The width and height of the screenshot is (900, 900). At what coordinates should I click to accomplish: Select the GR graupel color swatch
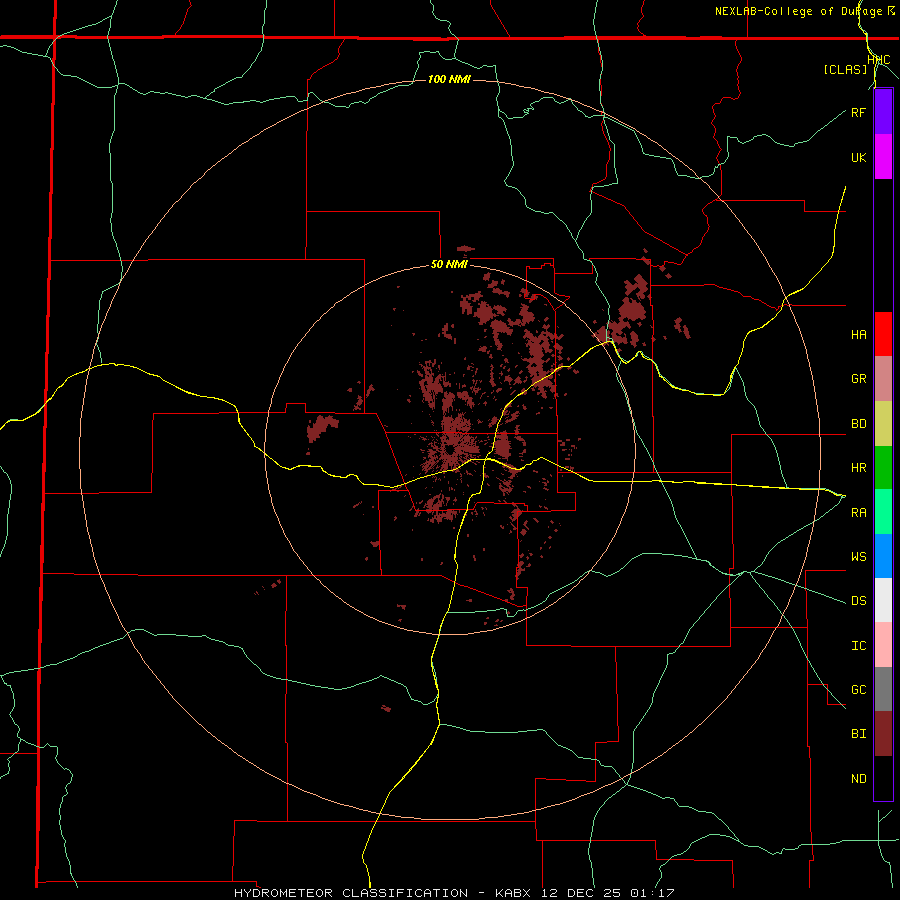883,379
